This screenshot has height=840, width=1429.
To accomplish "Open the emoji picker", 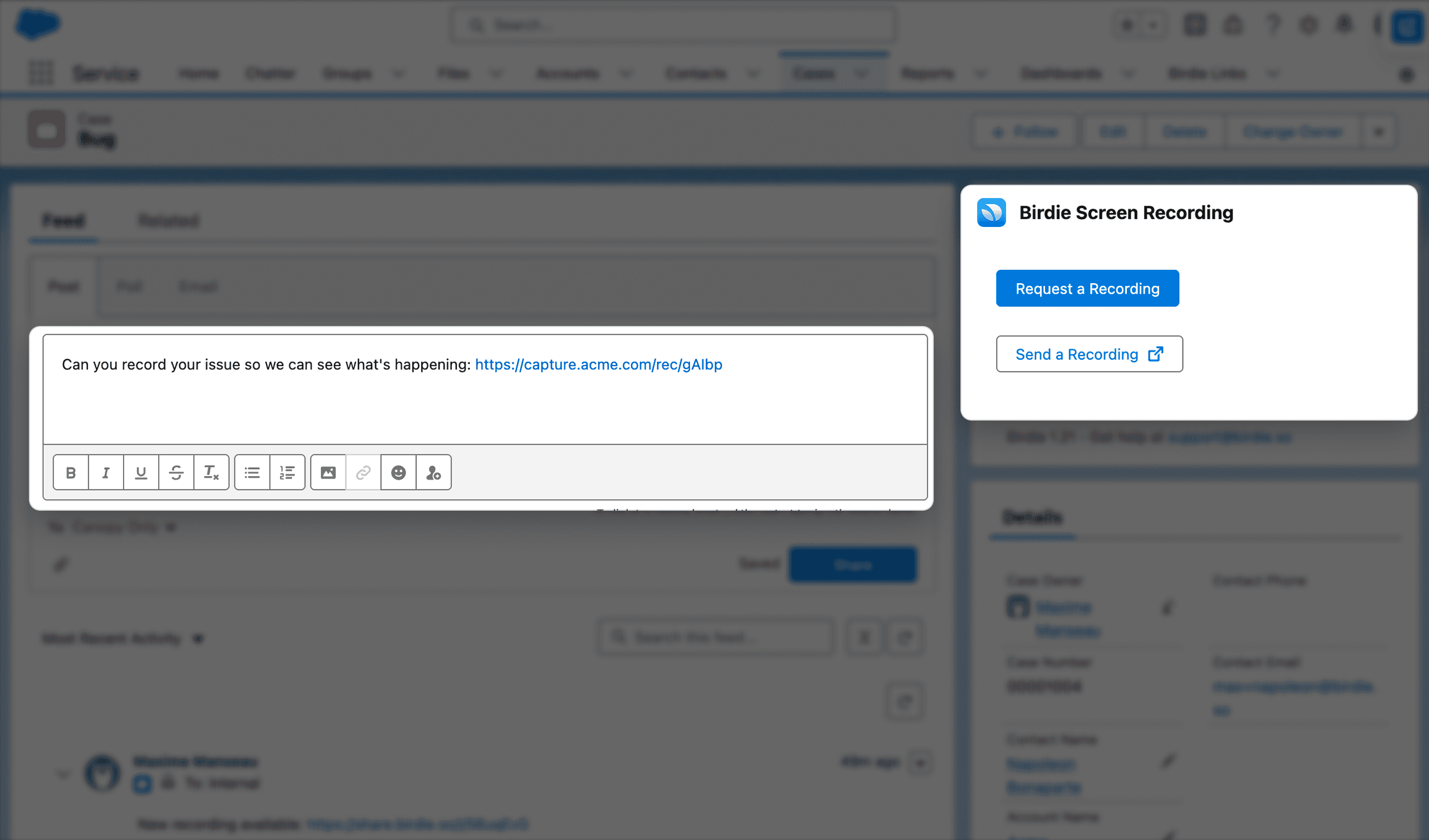I will click(x=398, y=472).
